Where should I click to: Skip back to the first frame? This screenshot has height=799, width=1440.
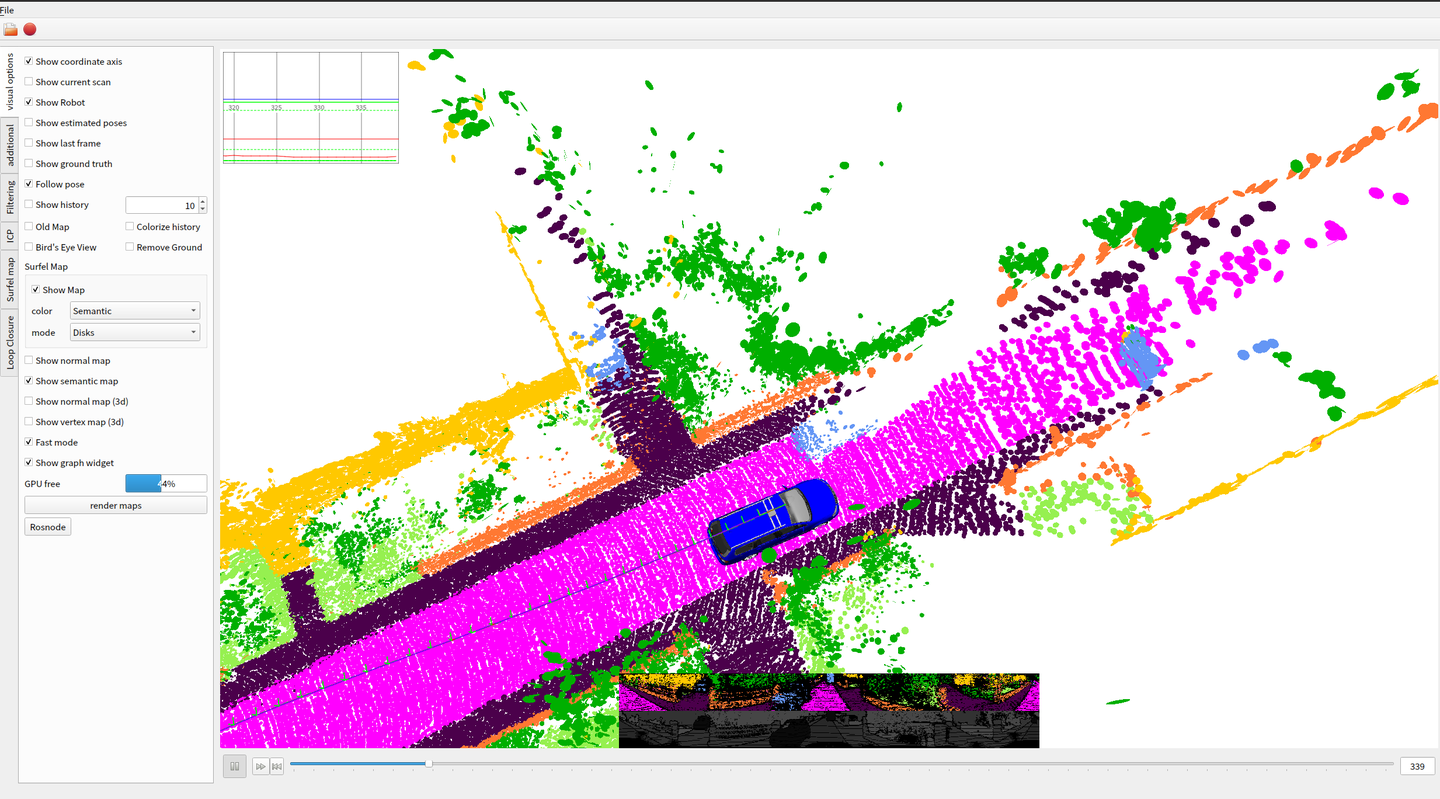click(277, 765)
